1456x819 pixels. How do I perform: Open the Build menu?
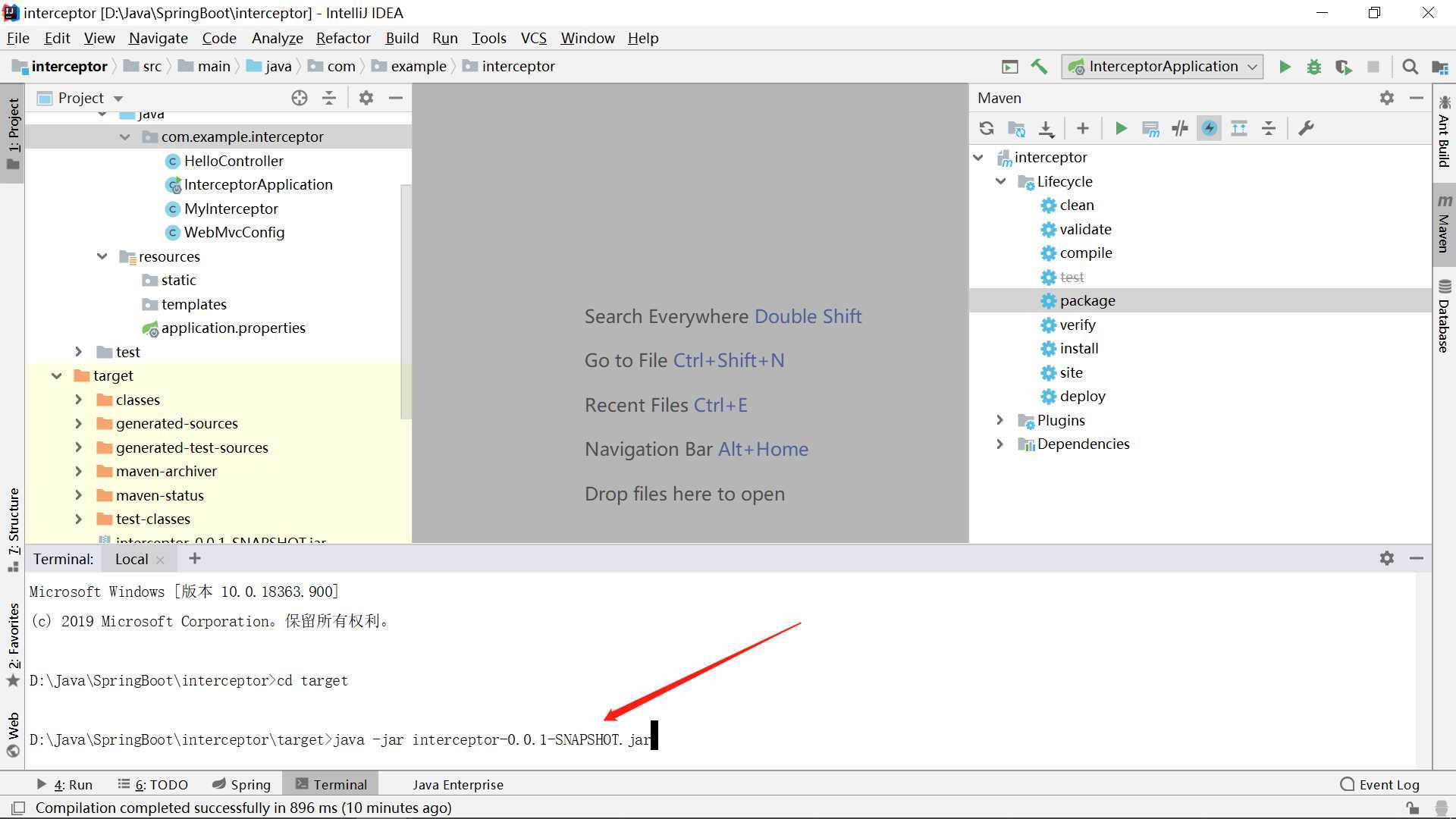tap(402, 38)
